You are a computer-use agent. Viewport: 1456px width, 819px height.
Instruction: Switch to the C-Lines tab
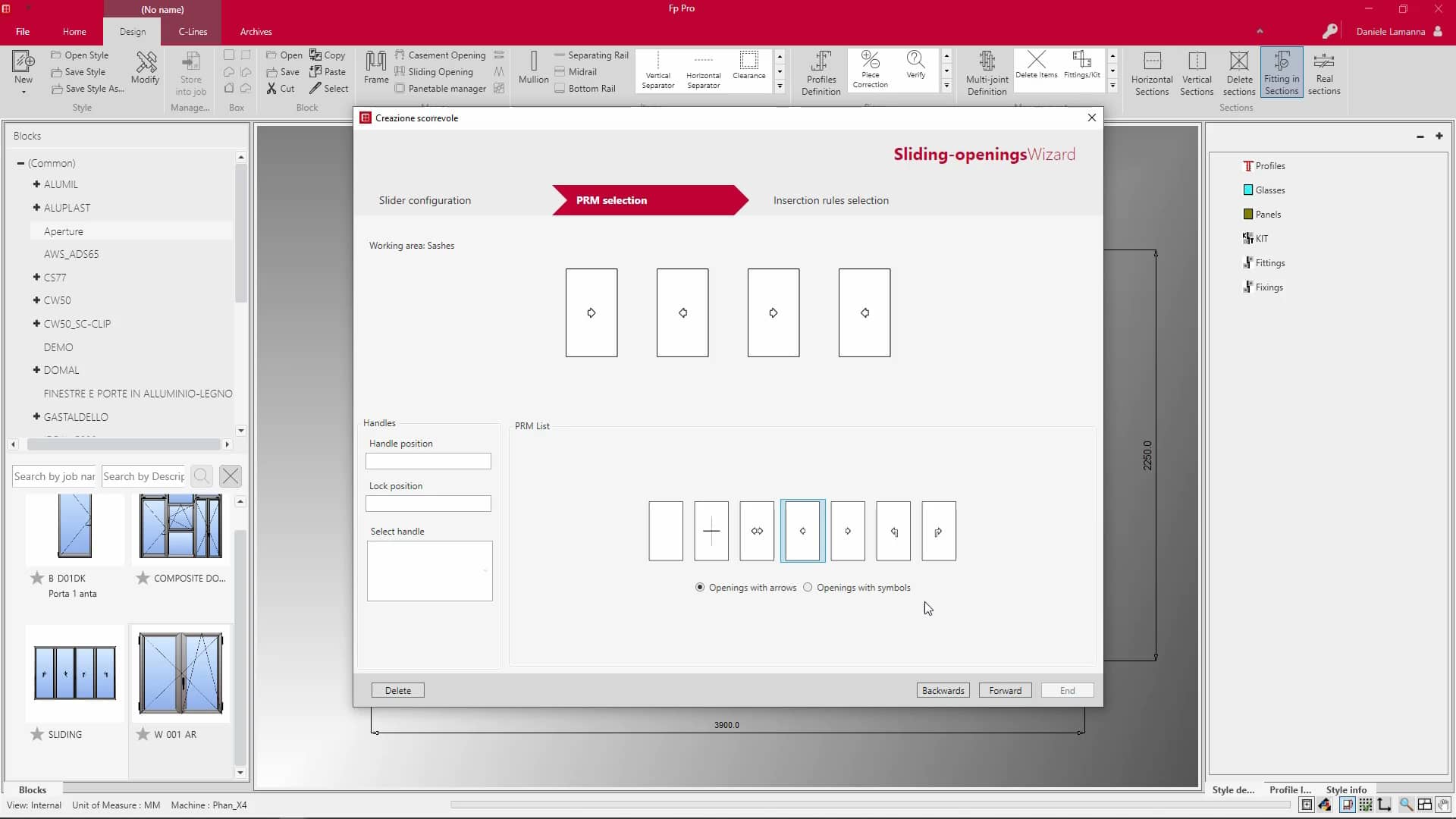point(193,32)
